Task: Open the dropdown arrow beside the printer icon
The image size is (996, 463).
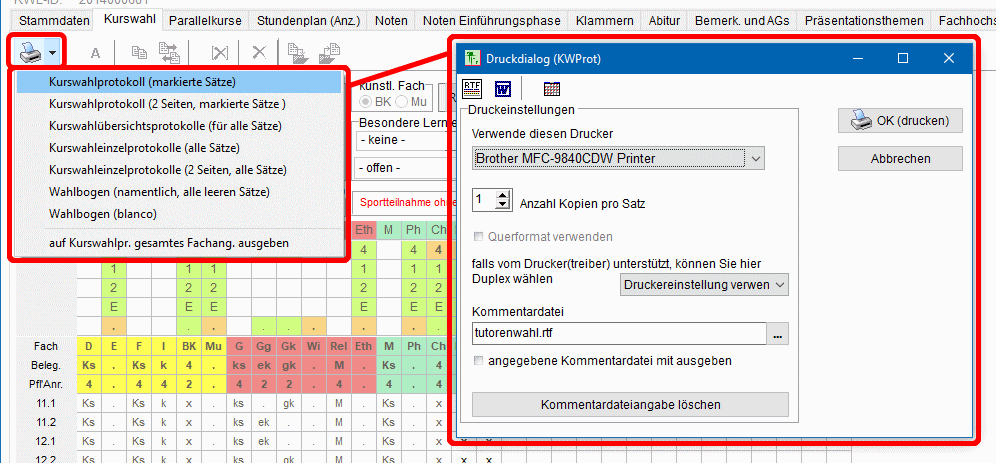Action: coord(52,51)
